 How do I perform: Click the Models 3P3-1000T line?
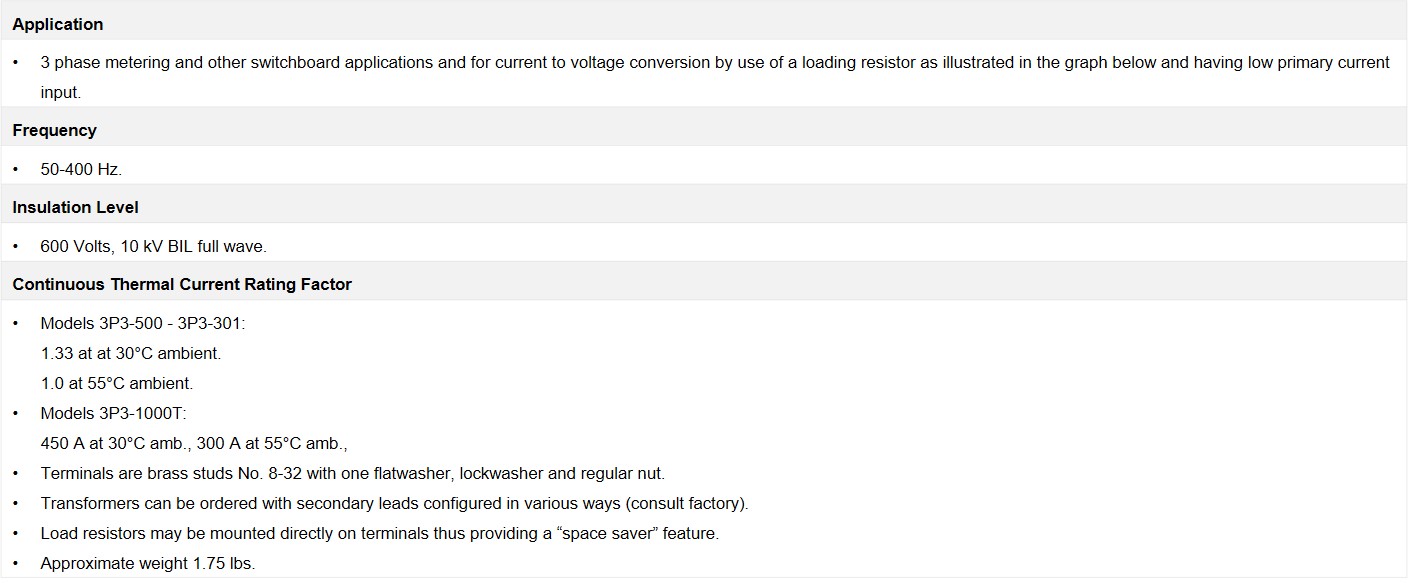(114, 413)
